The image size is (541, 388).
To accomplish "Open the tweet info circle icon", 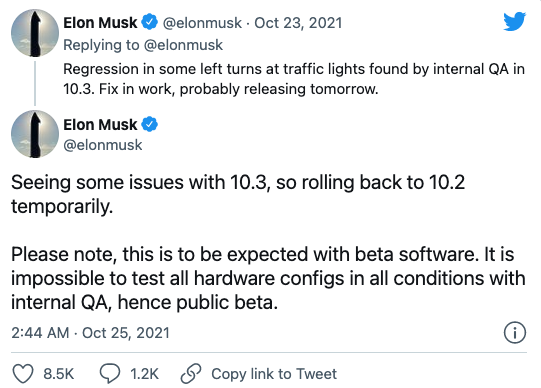I will [x=515, y=333].
